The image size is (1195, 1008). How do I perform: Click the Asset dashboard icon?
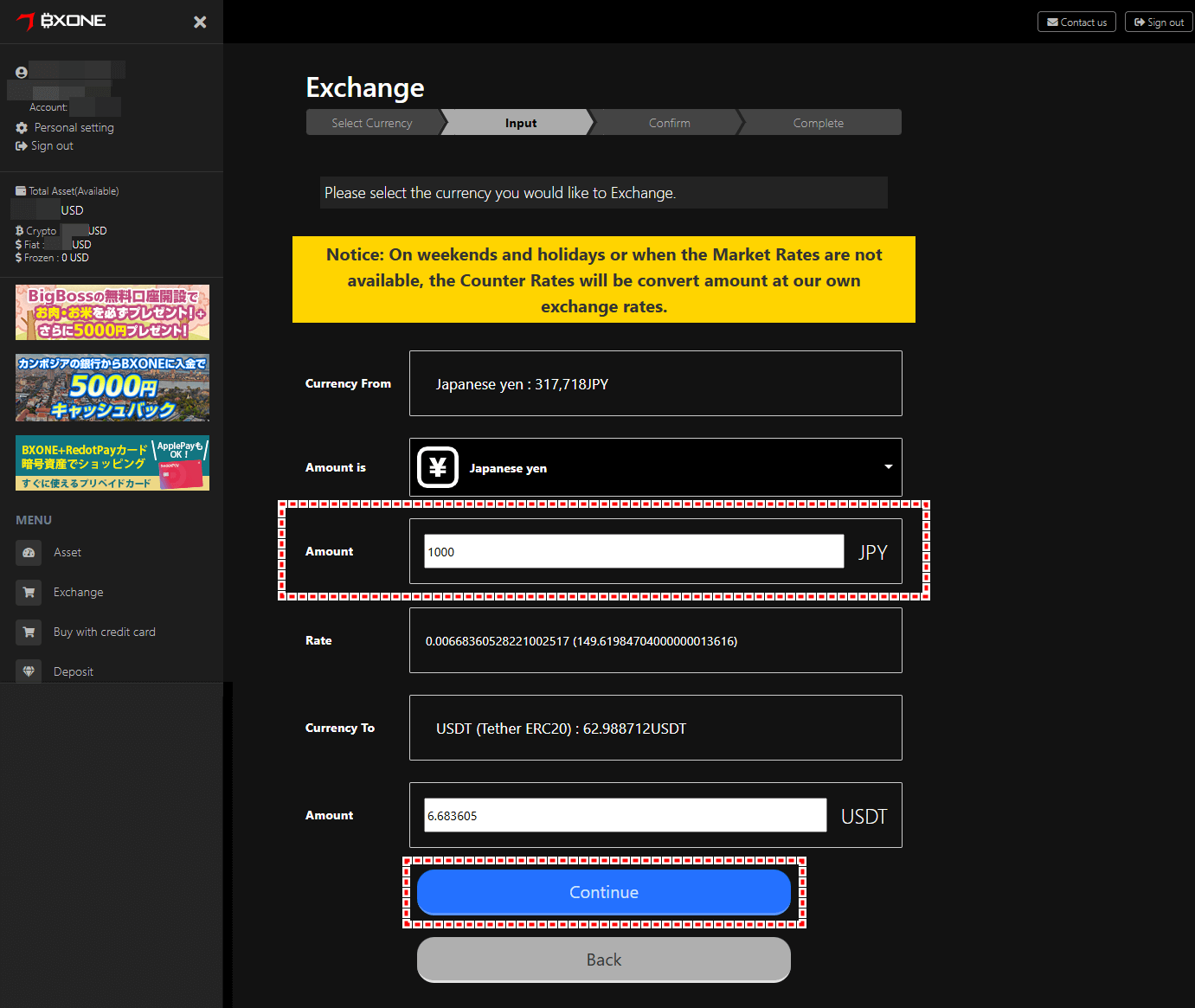[29, 553]
